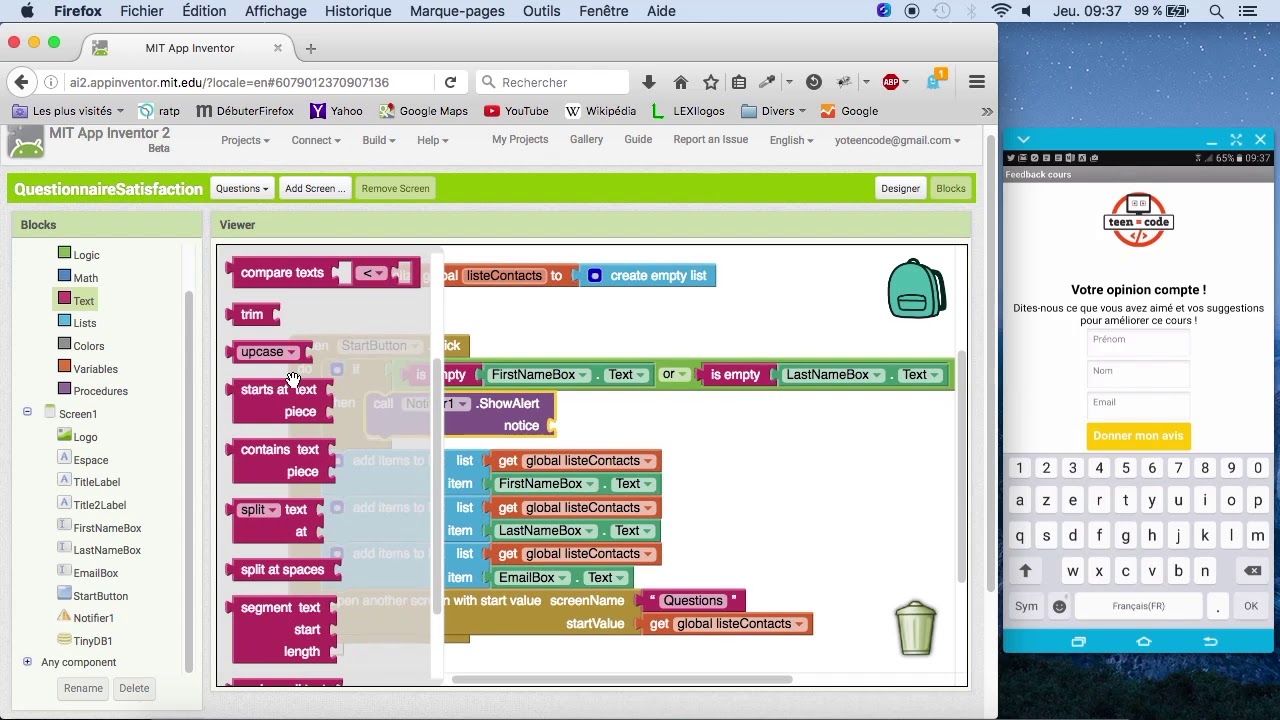Bookmark this page with the star icon

(x=710, y=82)
